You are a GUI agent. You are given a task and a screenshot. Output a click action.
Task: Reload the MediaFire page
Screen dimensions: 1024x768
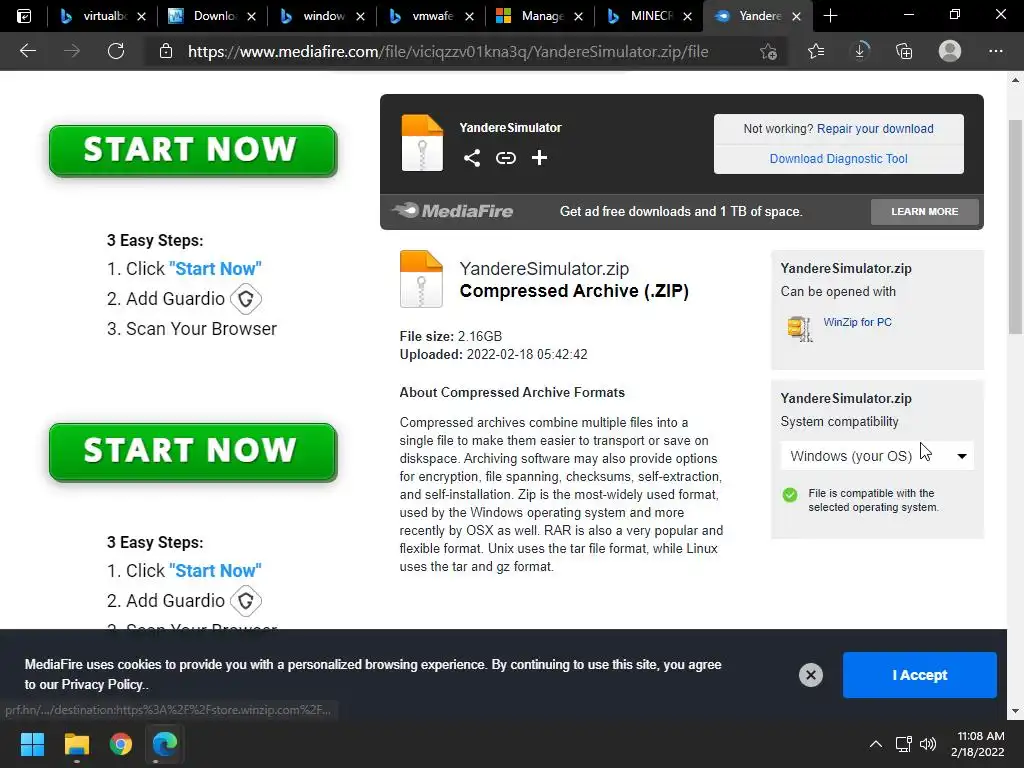click(116, 51)
